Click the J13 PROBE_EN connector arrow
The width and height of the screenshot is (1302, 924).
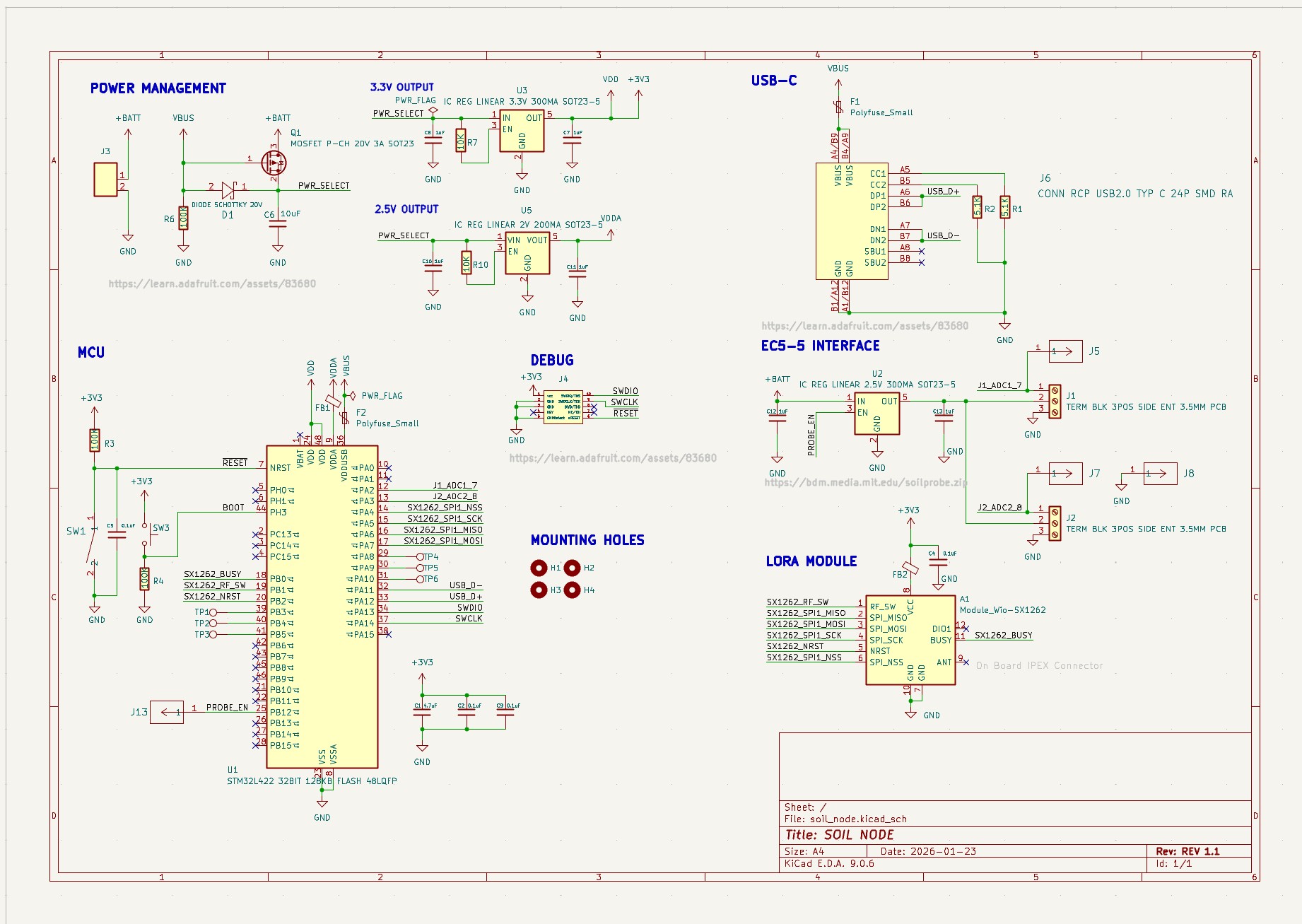tap(168, 713)
